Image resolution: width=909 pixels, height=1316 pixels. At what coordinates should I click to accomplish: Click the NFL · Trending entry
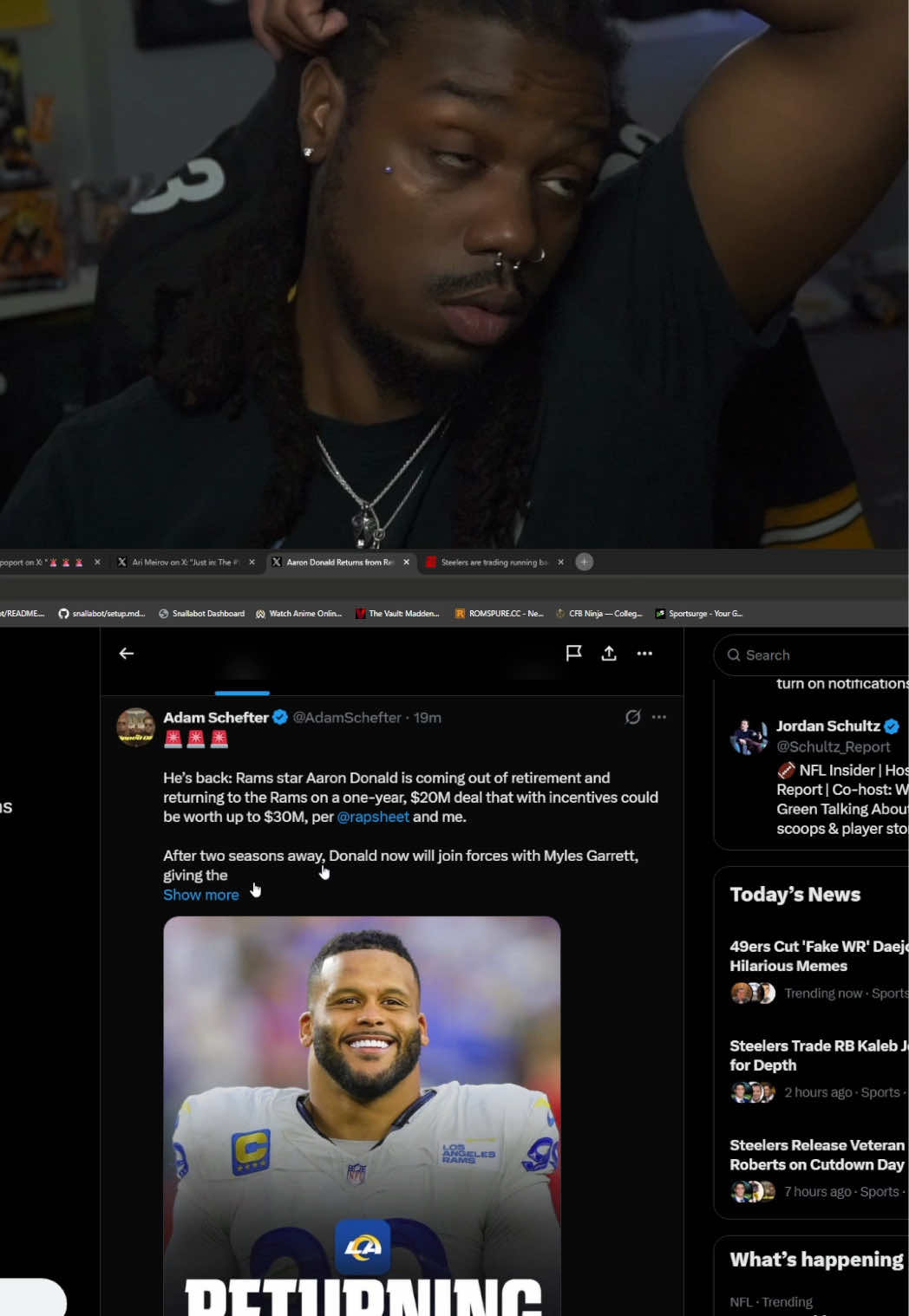click(771, 1302)
